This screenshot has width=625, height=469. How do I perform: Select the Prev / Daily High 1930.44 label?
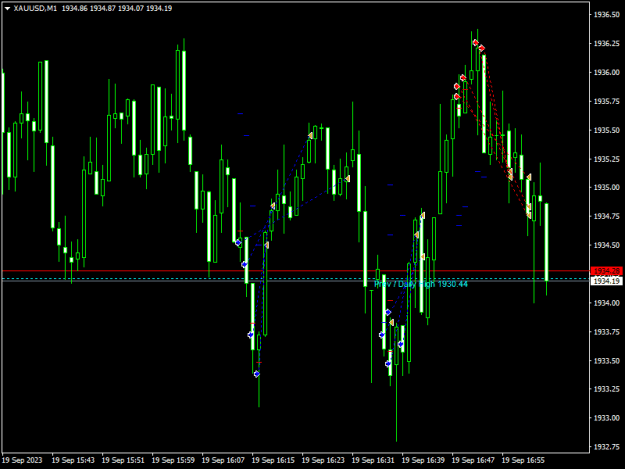point(421,284)
